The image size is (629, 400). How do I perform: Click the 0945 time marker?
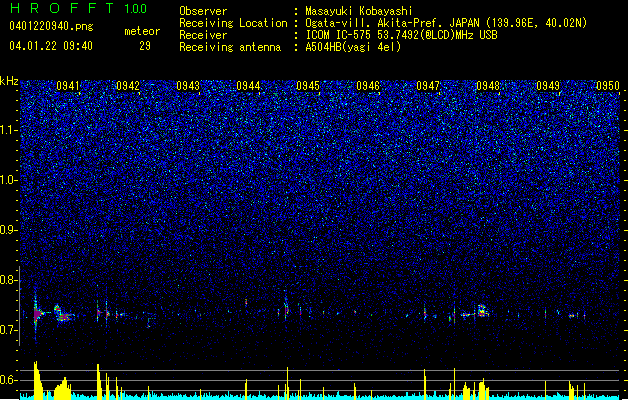point(308,86)
